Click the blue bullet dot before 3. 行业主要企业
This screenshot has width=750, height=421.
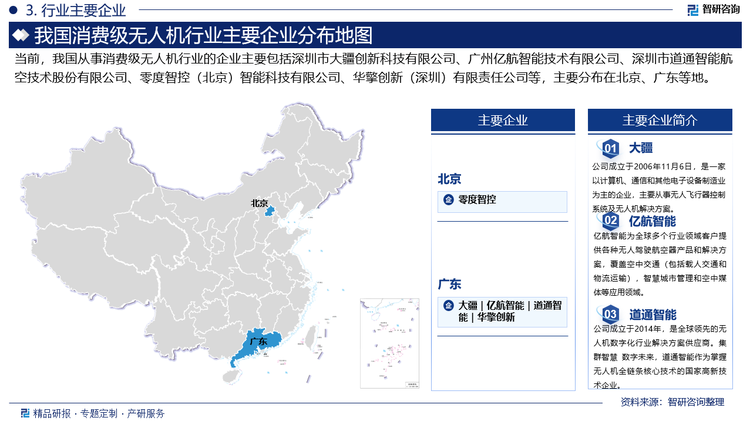(x=13, y=10)
